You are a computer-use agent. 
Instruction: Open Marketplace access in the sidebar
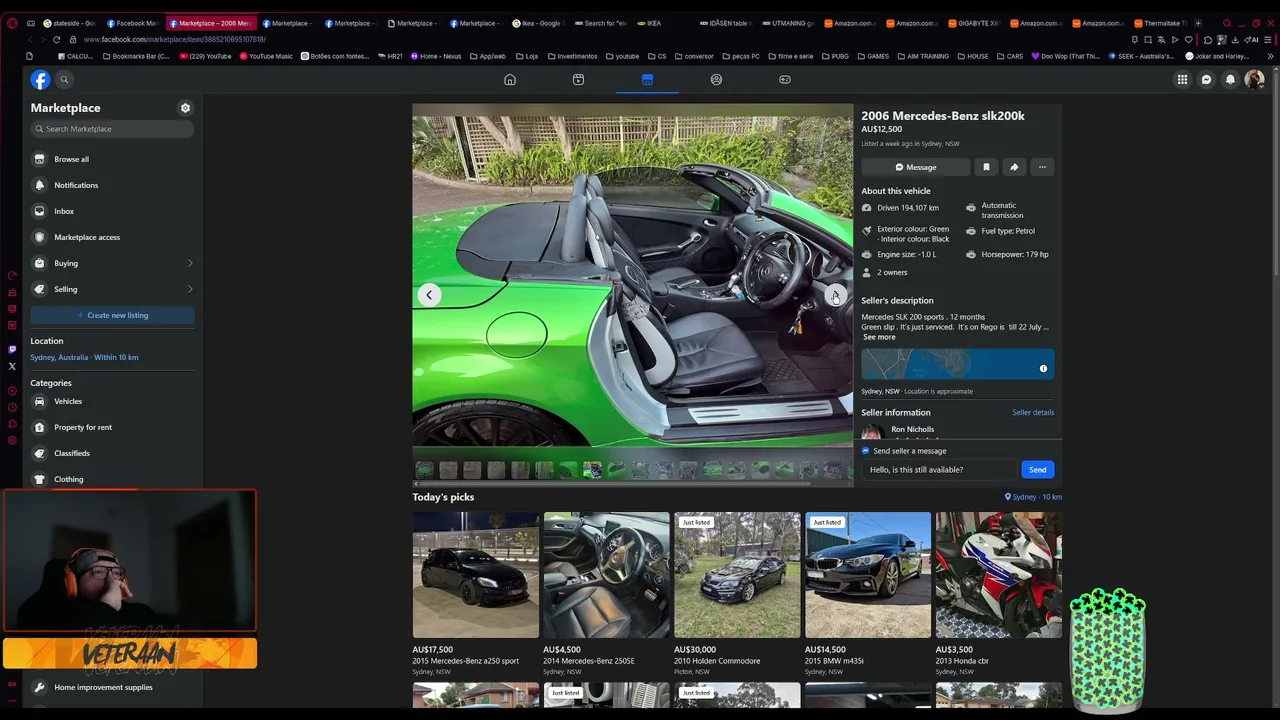[x=112, y=237]
